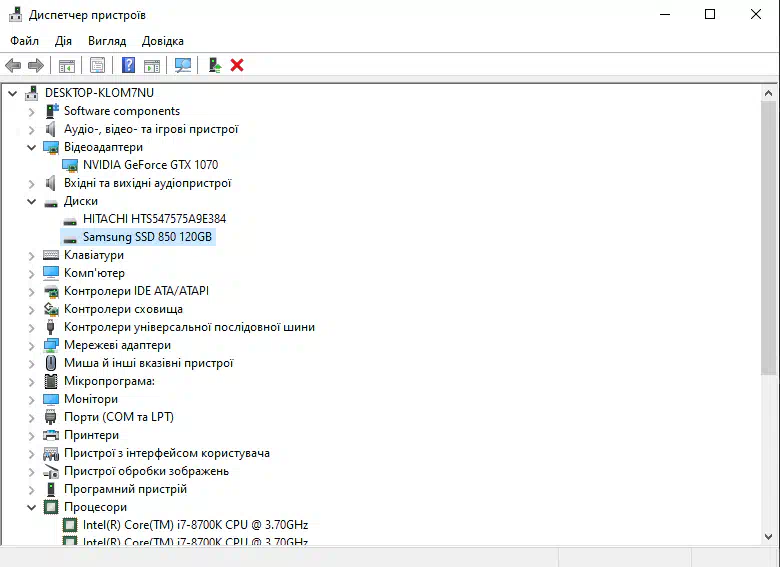Open the Вигляд menu
Viewport: 780px width, 567px height.
[x=106, y=41]
